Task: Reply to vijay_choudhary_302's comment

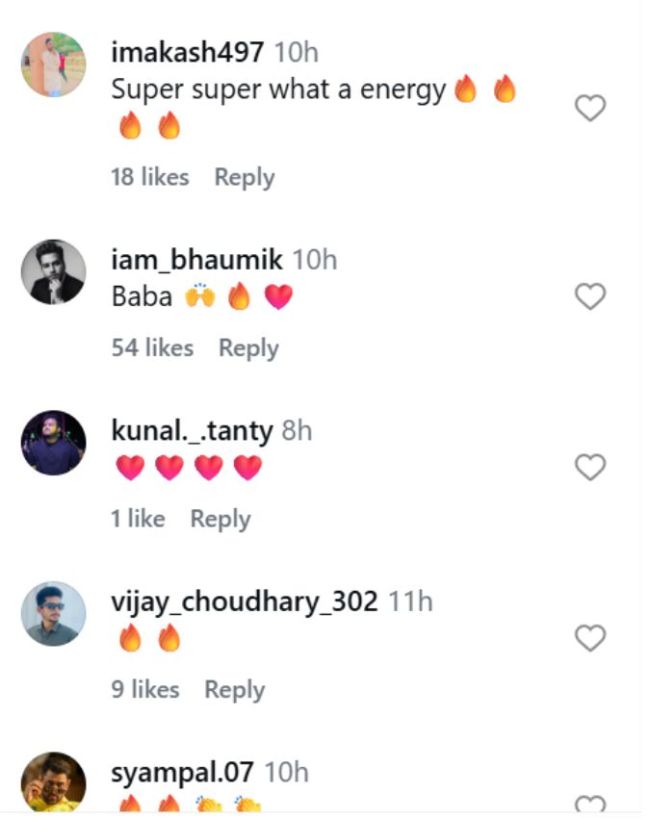Action: tap(234, 690)
